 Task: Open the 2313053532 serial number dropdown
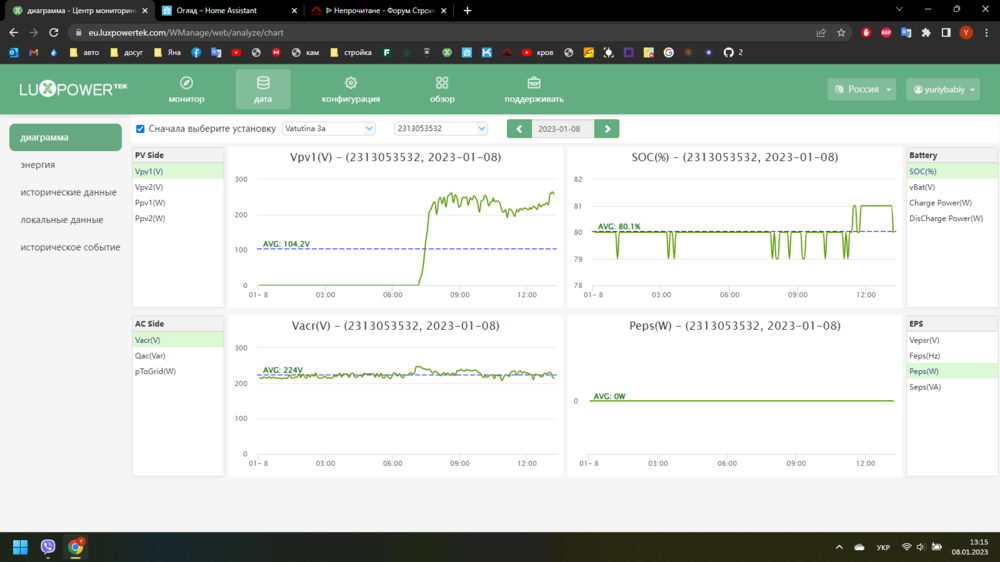point(440,129)
